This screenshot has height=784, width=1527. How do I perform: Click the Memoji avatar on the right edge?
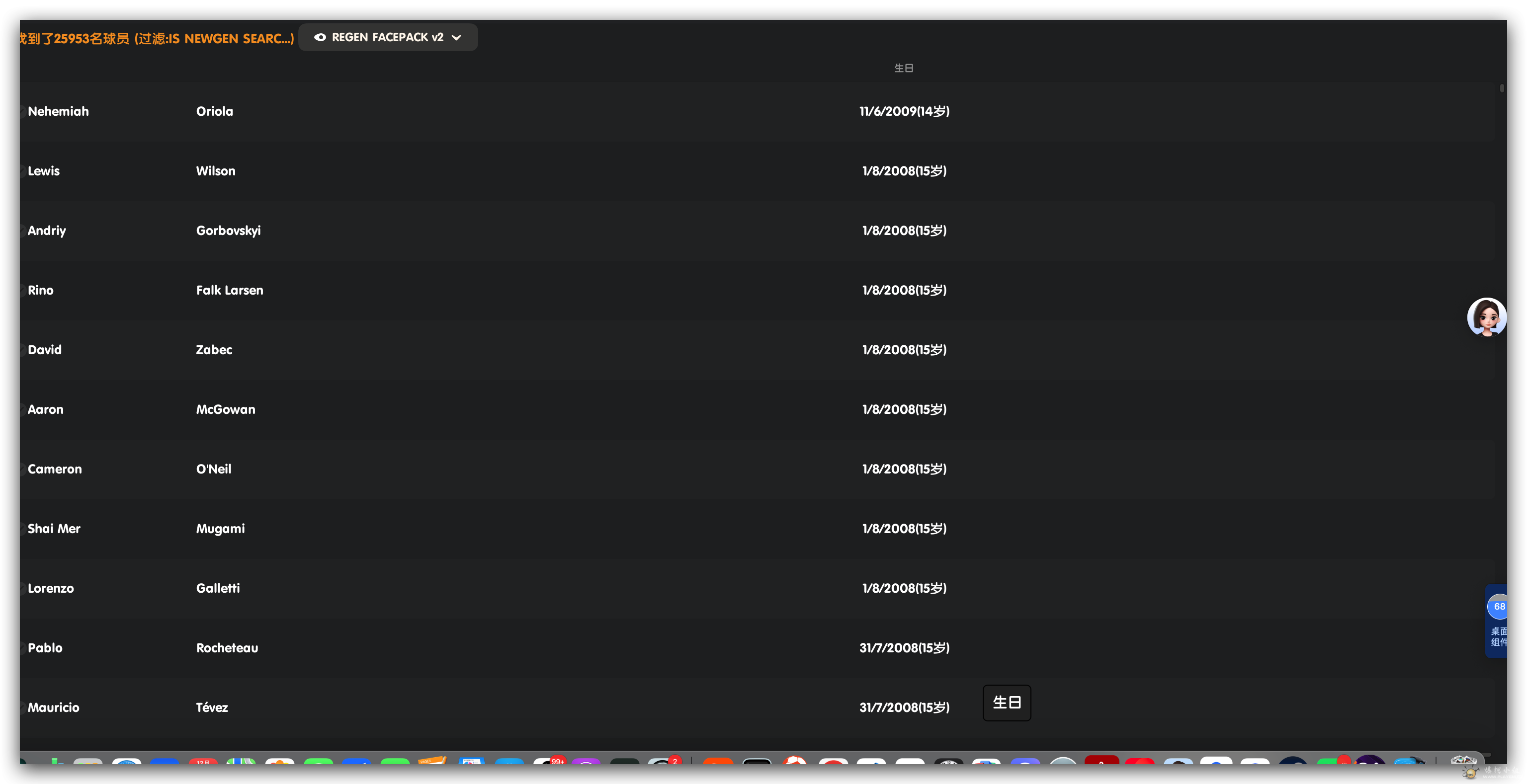pos(1488,317)
